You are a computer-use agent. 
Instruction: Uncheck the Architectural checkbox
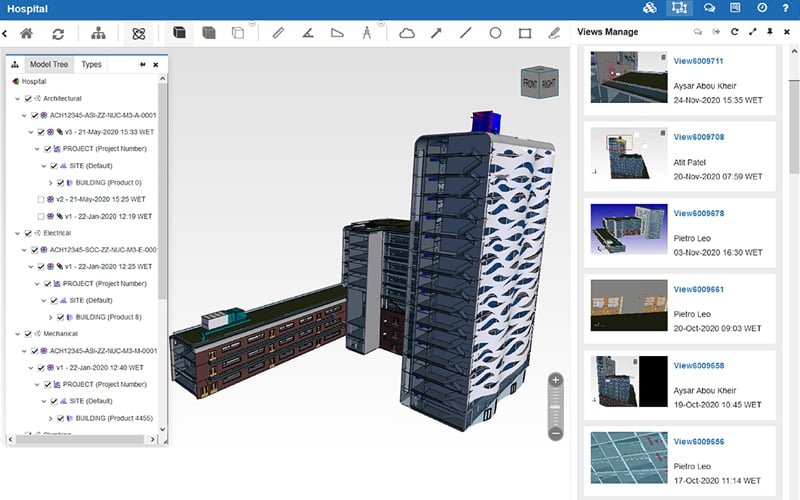pyautogui.click(x=28, y=98)
